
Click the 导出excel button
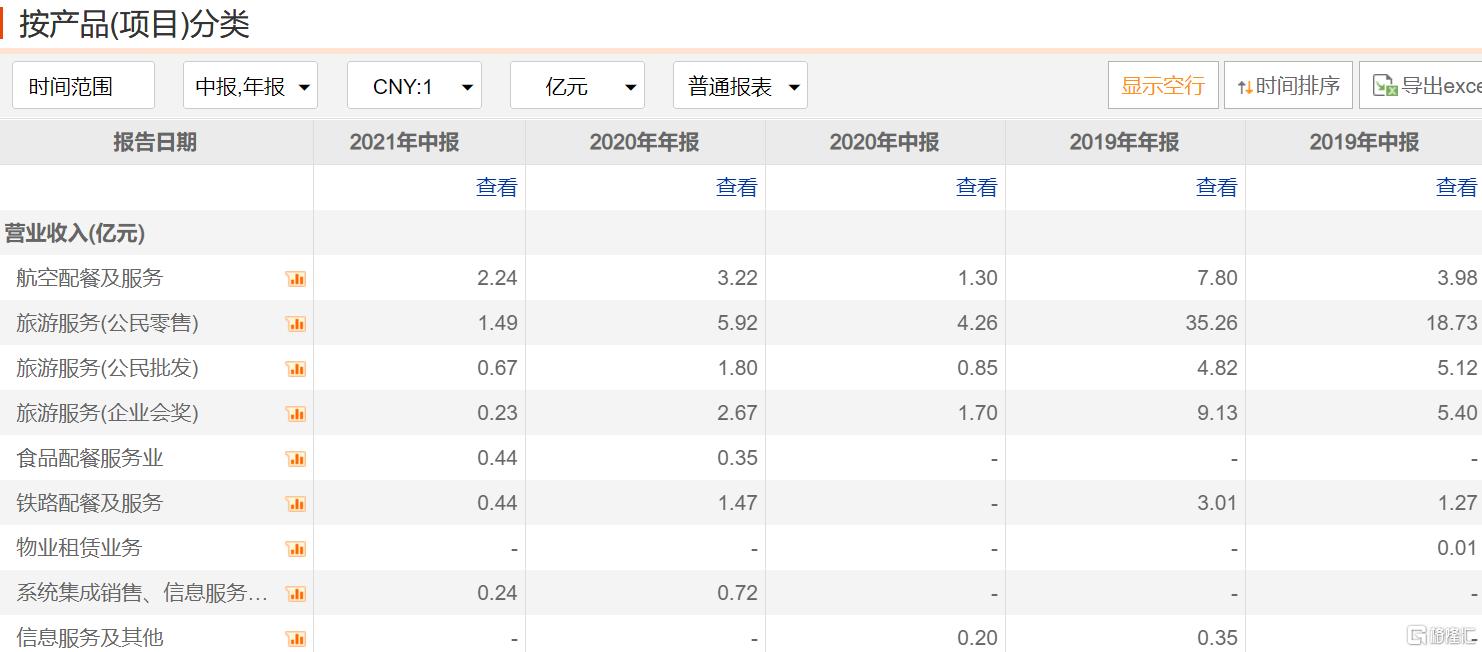(x=1421, y=85)
